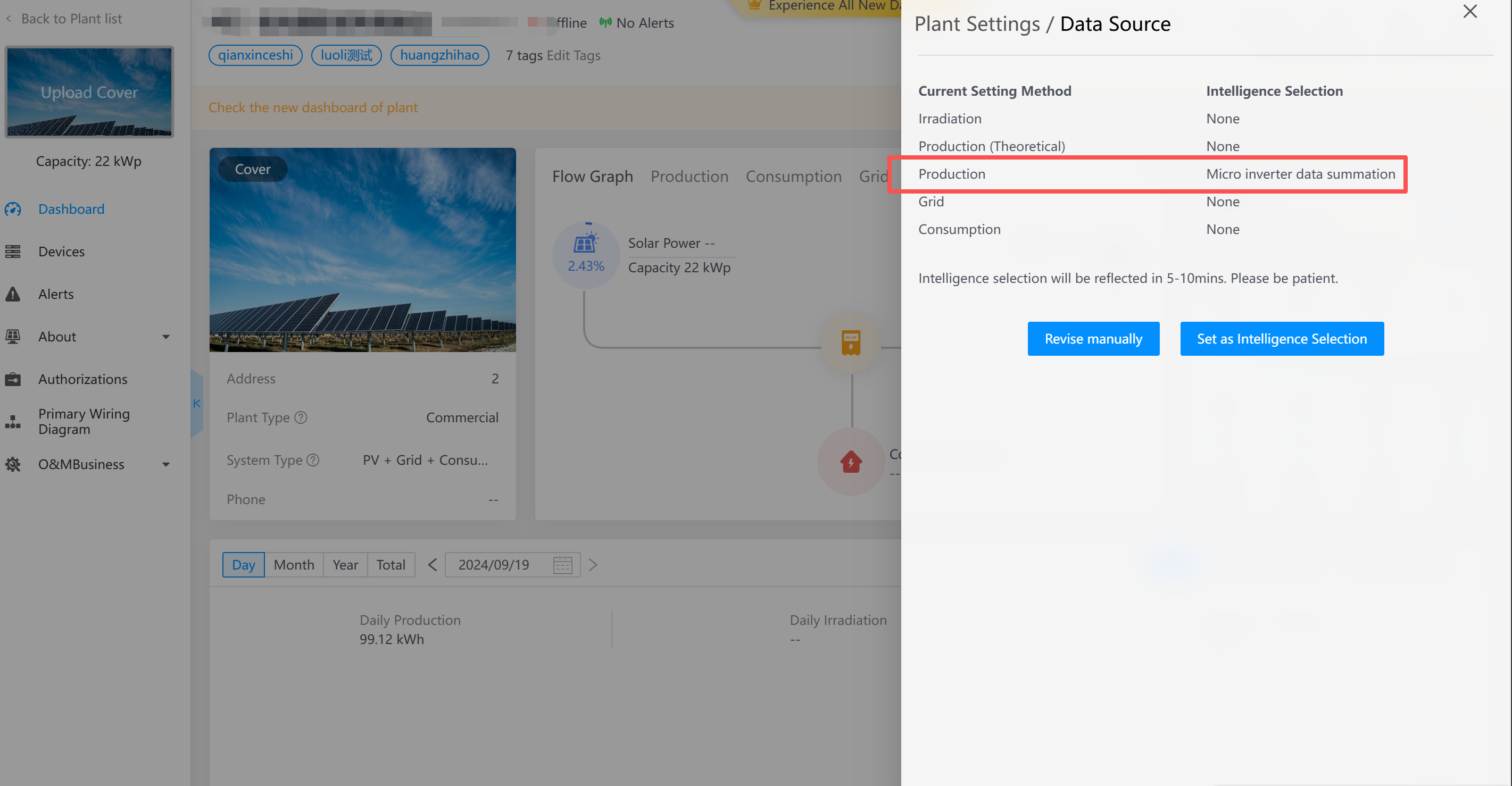Click the red house consumption icon

pyautogui.click(x=851, y=462)
